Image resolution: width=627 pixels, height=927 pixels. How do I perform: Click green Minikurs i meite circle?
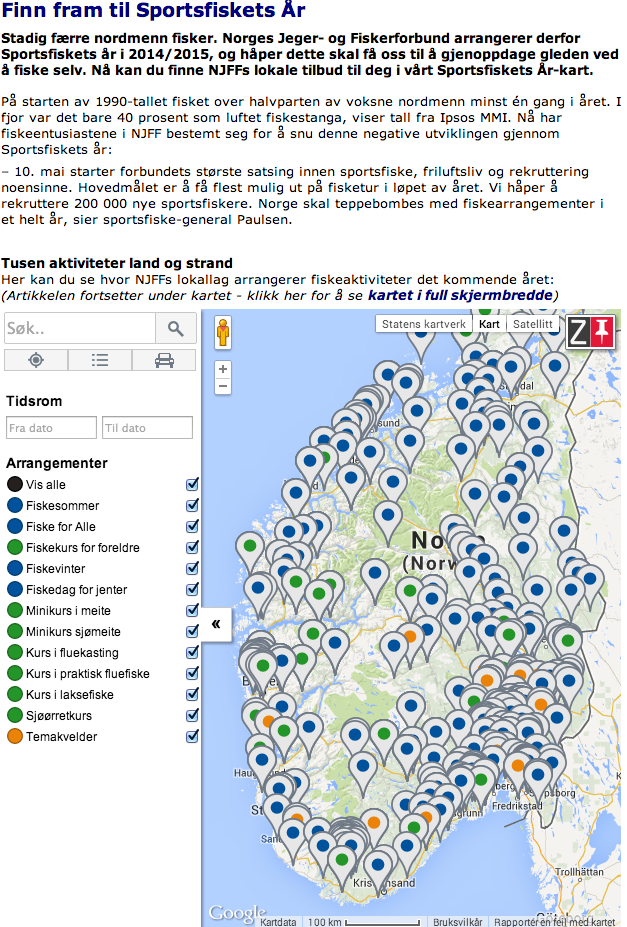point(15,610)
